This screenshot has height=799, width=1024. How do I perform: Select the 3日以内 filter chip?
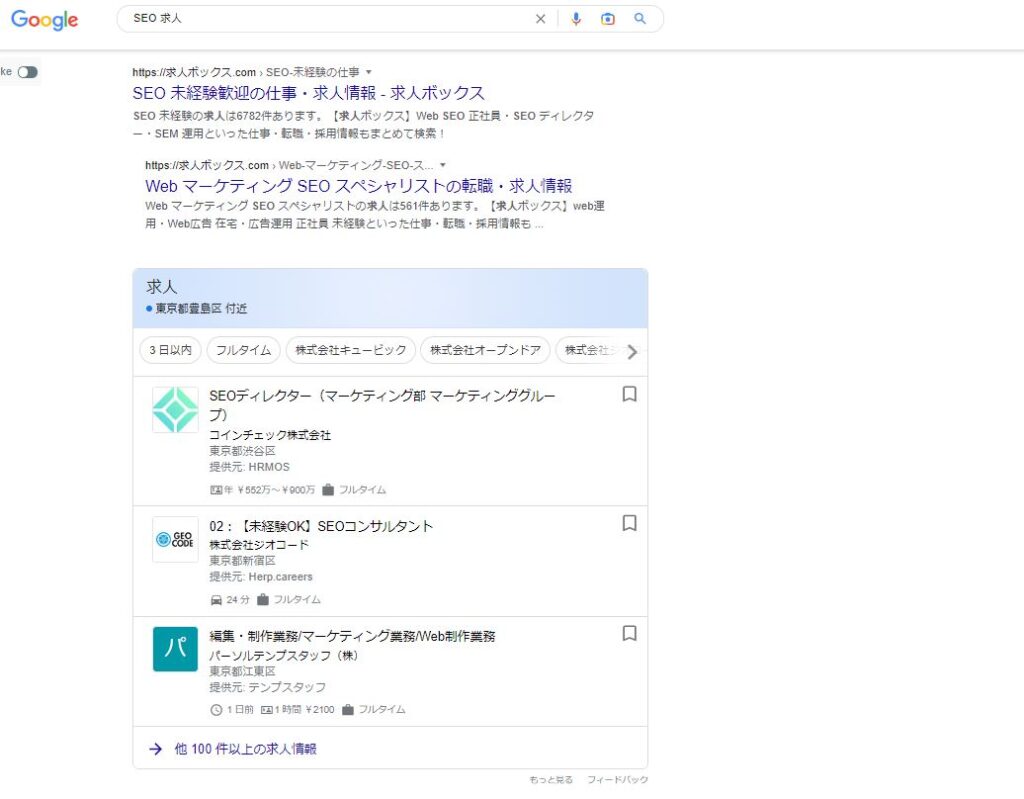coord(170,350)
